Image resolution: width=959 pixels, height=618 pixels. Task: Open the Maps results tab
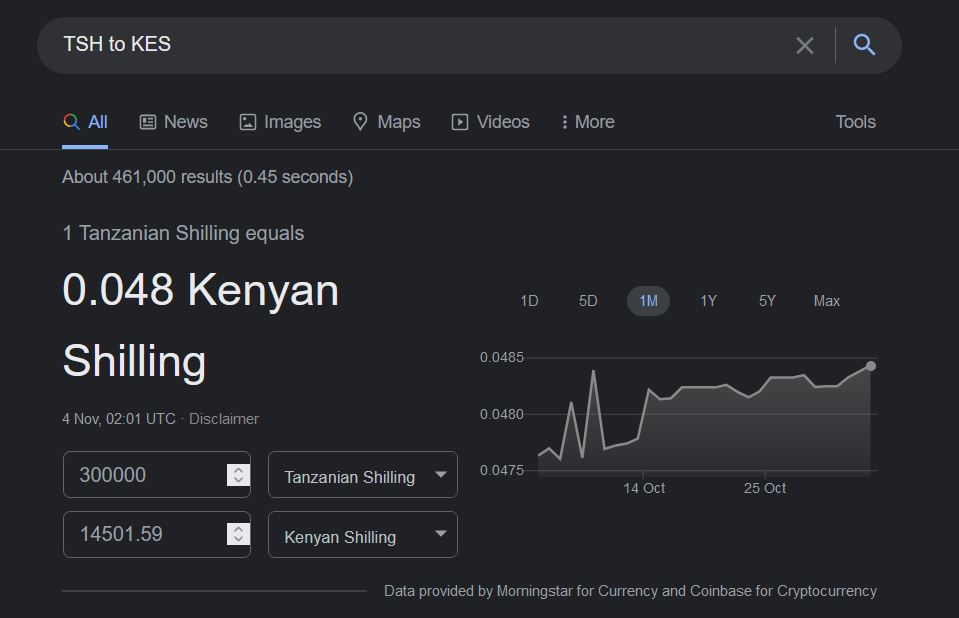(x=387, y=122)
